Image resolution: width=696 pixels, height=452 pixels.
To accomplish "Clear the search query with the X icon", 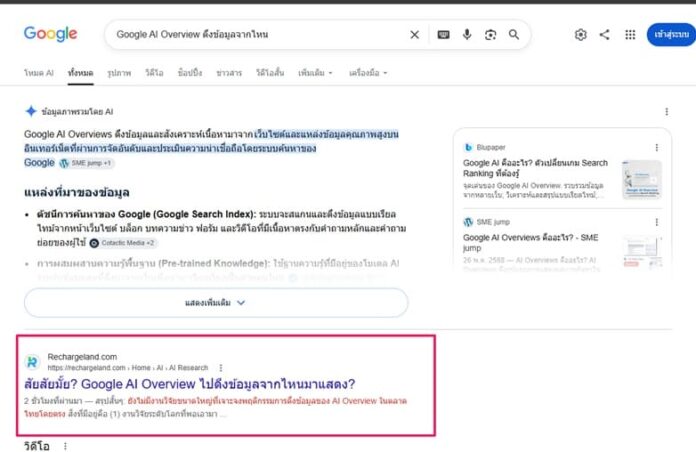I will pos(415,35).
